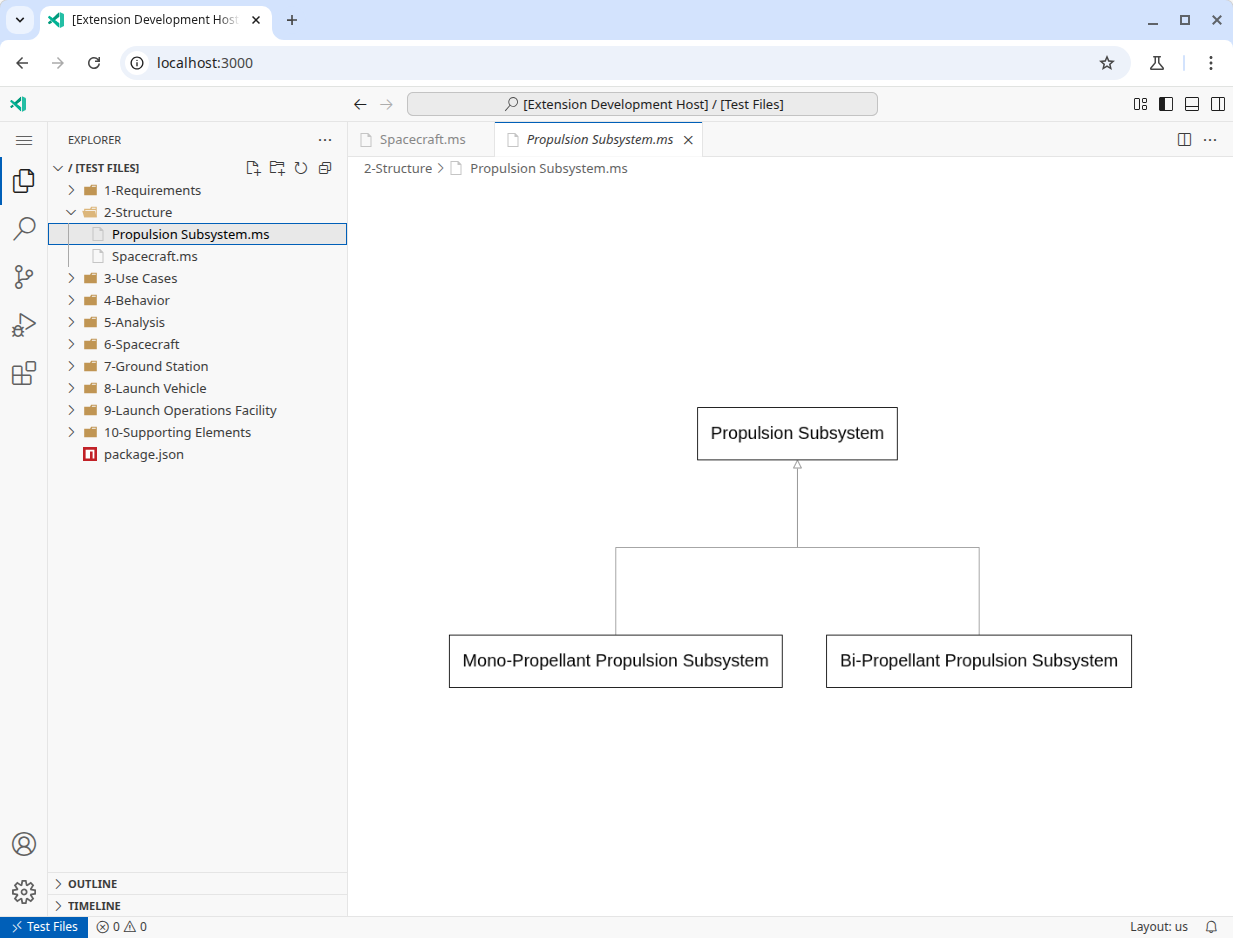
Task: Toggle the secondary side bar
Action: [1218, 104]
